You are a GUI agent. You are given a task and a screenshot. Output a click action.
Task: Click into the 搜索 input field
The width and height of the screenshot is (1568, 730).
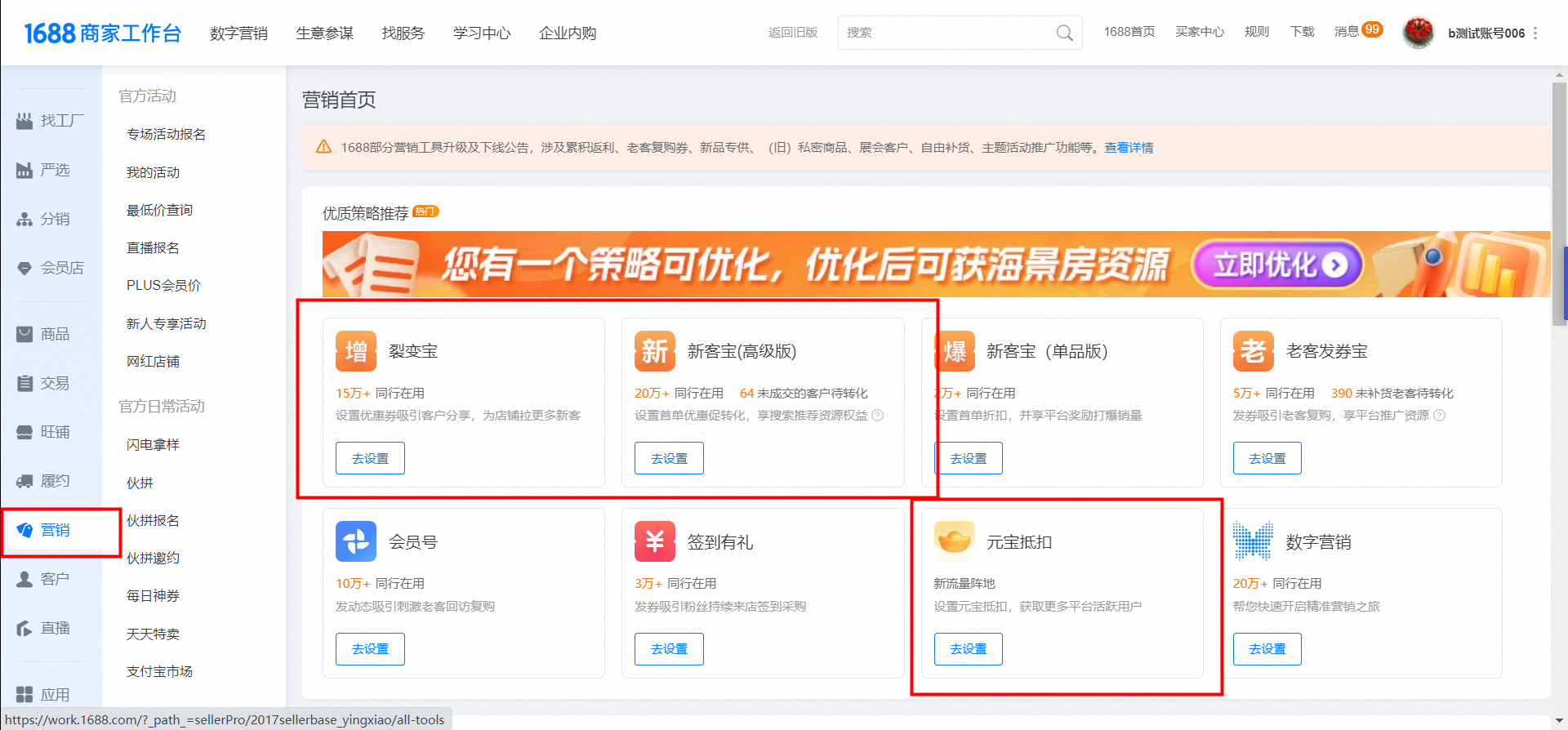pos(947,33)
